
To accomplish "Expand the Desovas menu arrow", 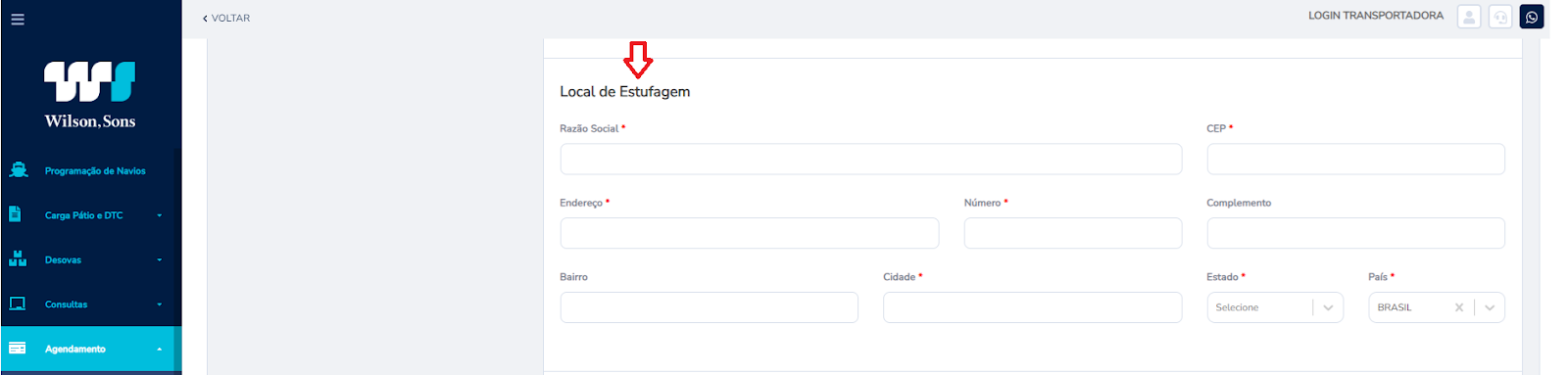I will click(160, 260).
